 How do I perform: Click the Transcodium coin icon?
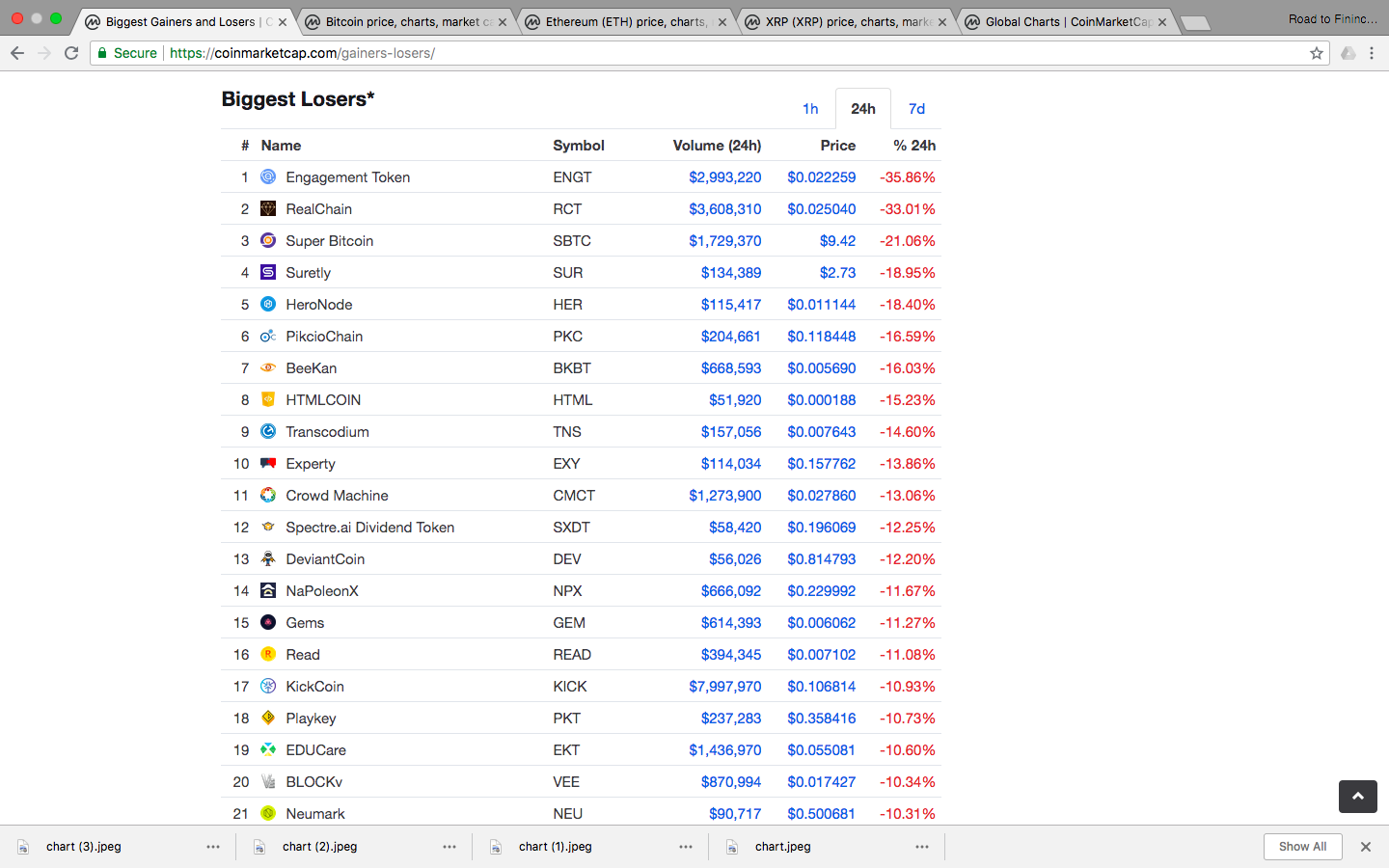[268, 431]
